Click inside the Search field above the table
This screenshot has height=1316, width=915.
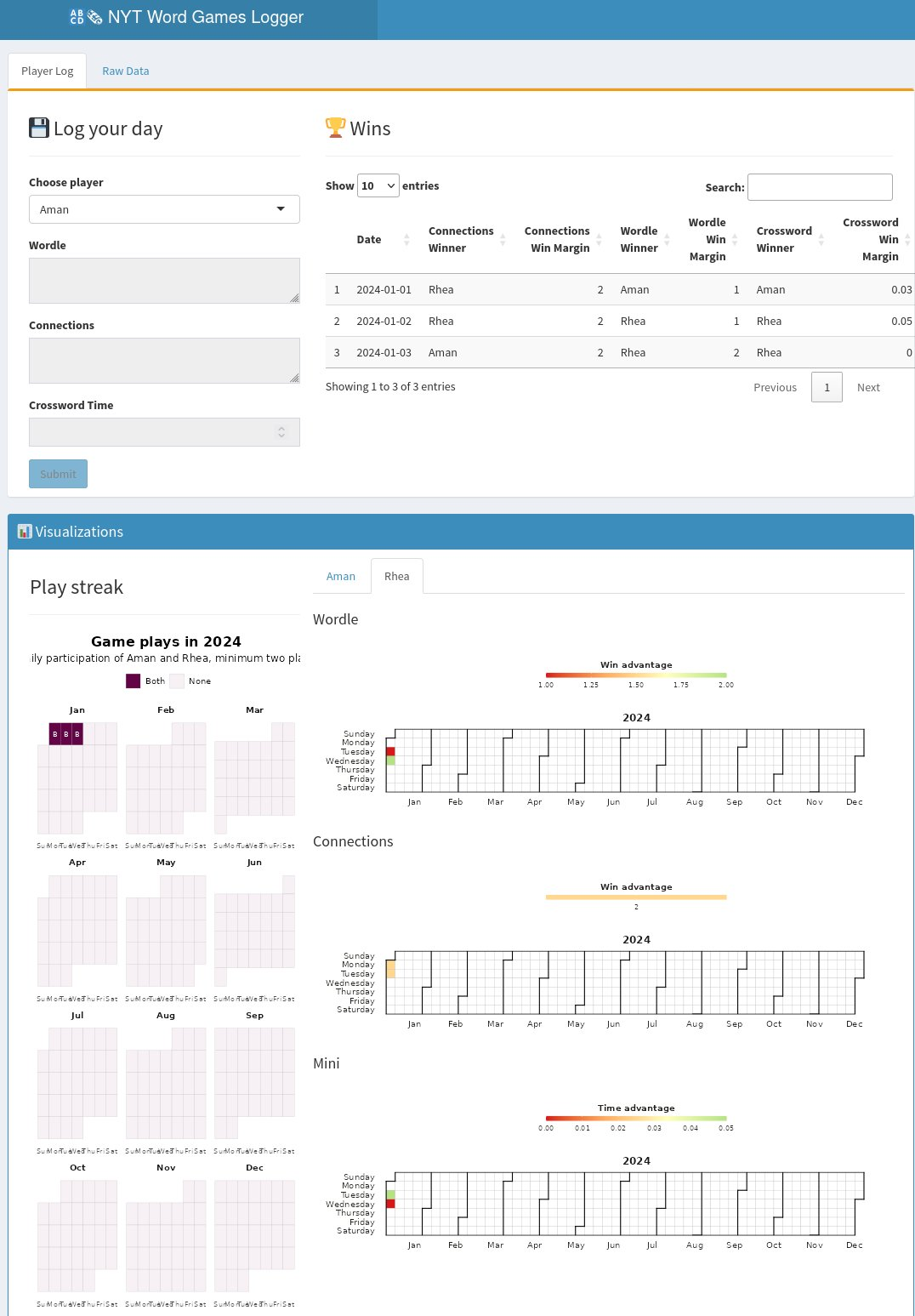click(x=819, y=187)
